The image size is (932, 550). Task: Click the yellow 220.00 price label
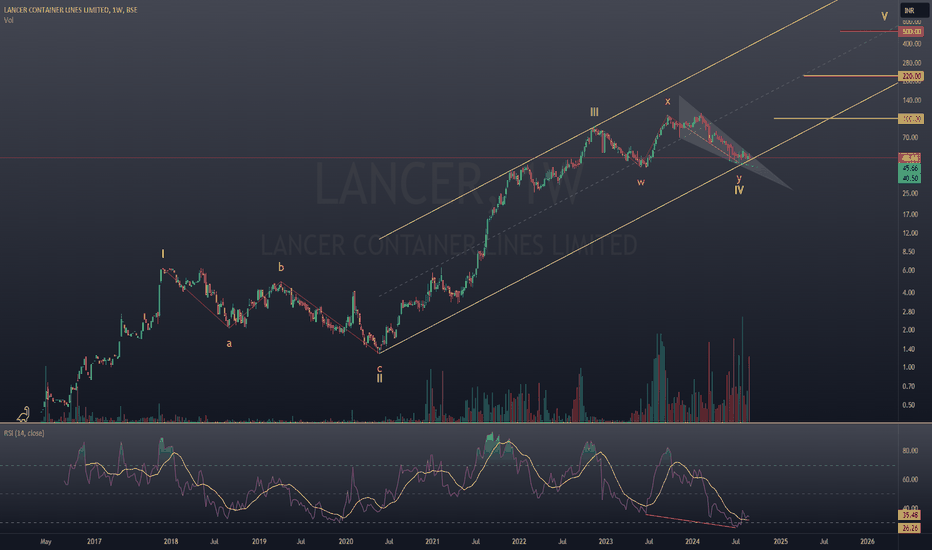(911, 76)
